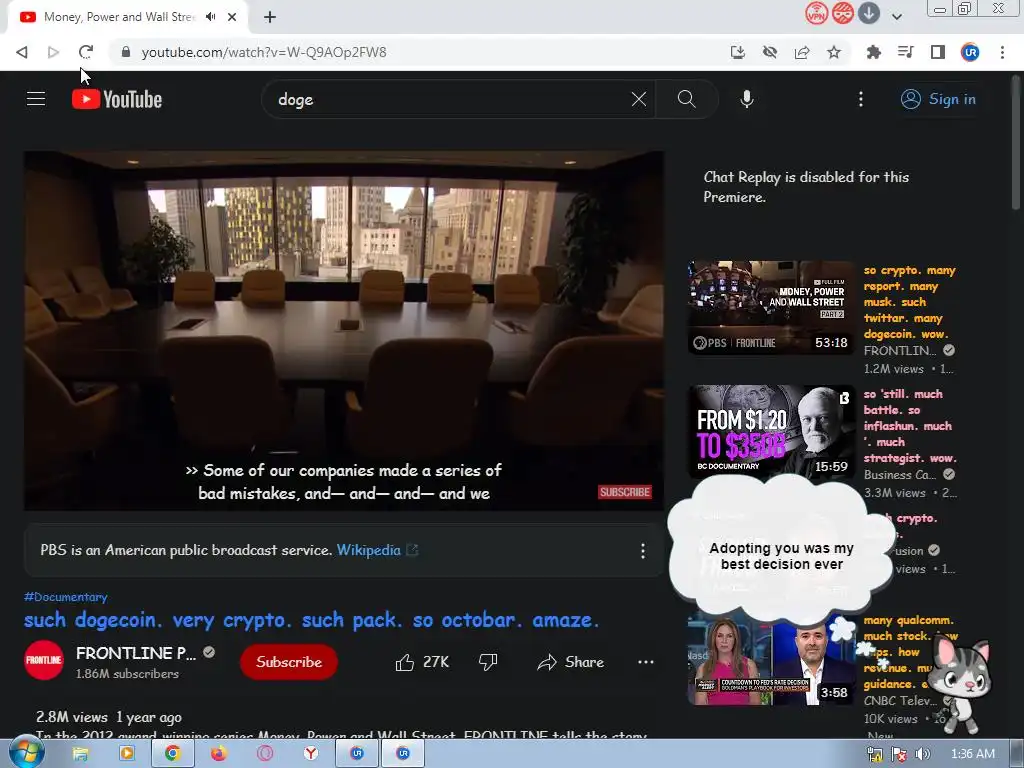Open the media control playlist icon

pos(905,52)
